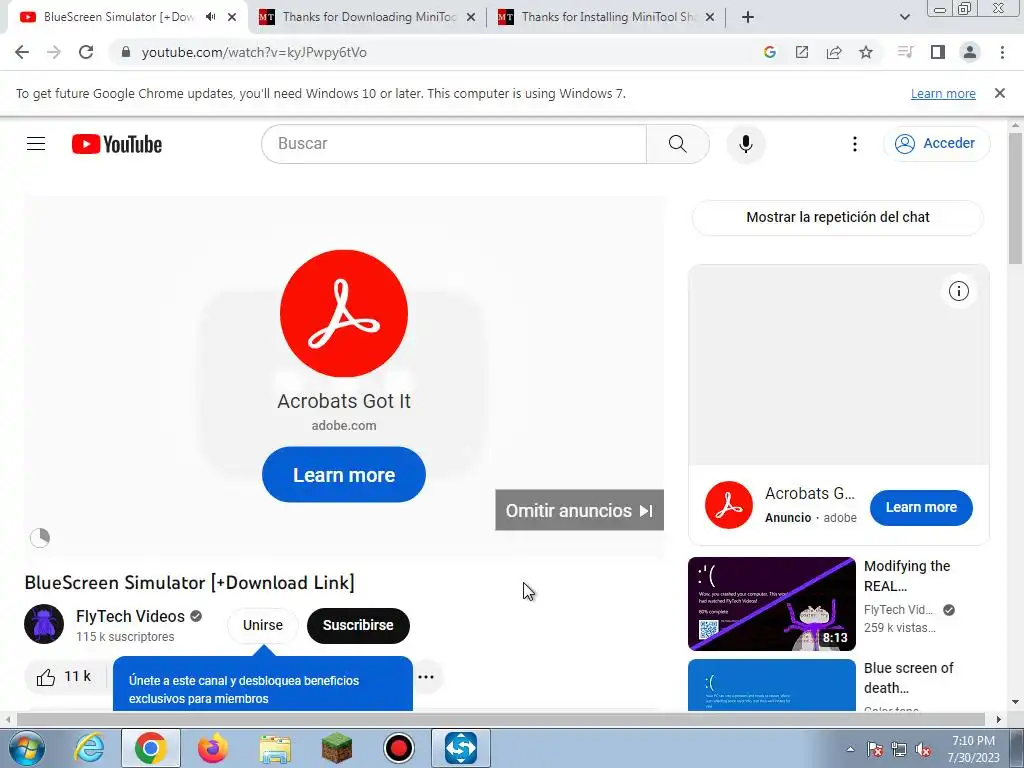Launch Internet Explorer from taskbar
Viewport: 1024px width, 768px height.
(x=89, y=748)
